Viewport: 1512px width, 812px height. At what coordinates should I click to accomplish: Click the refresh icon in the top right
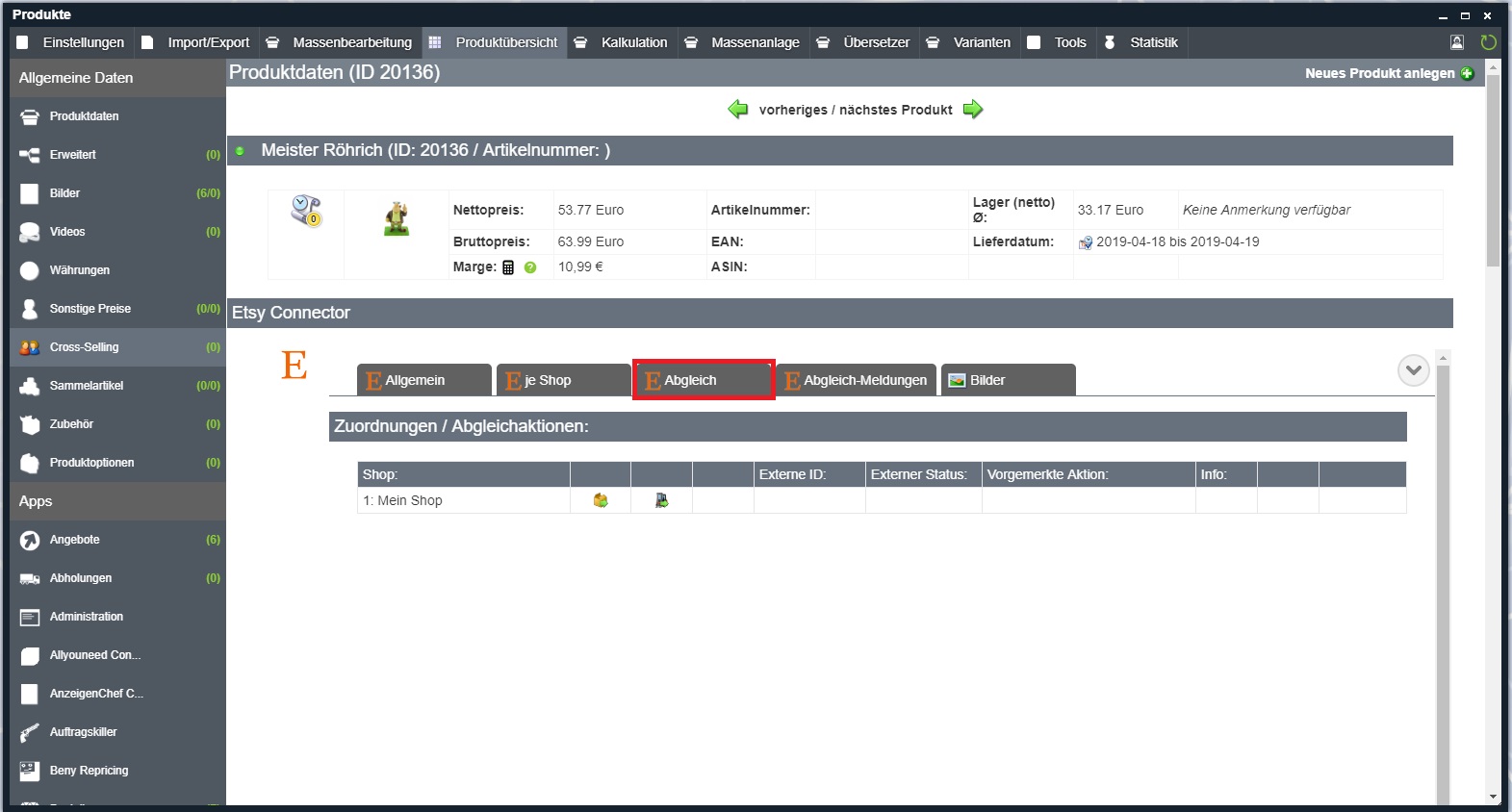(1488, 42)
